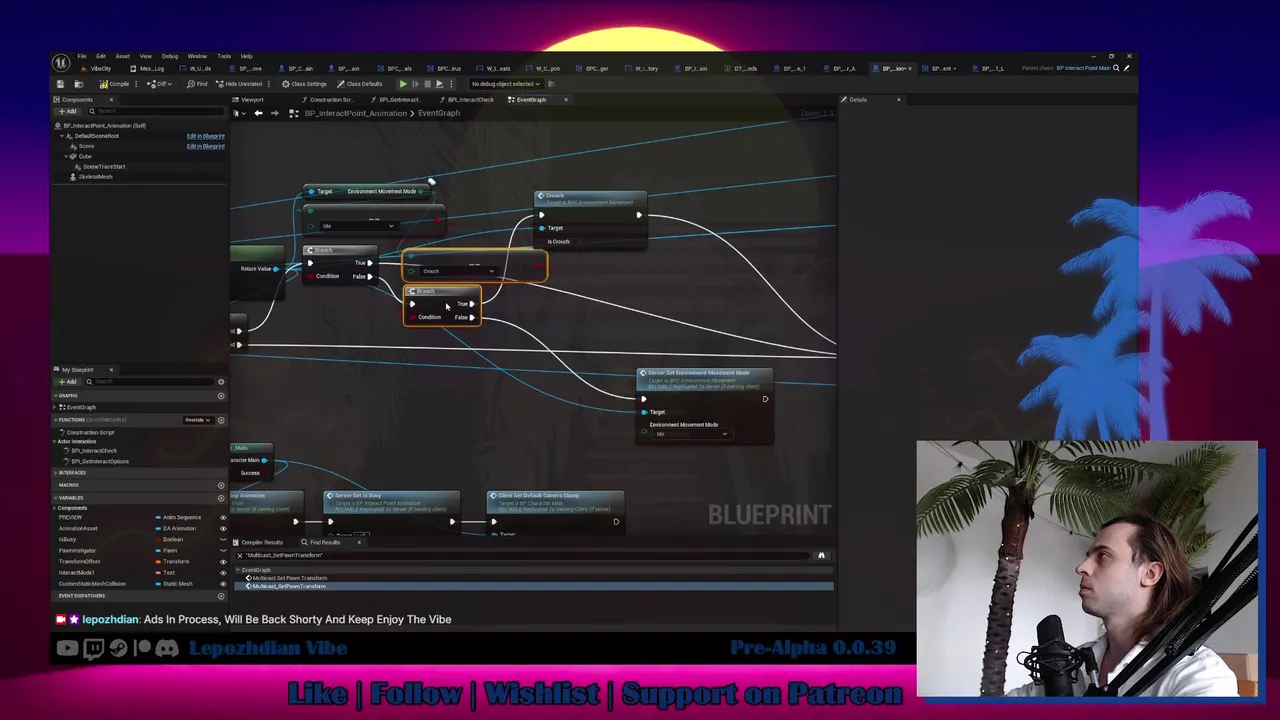Screen dimensions: 1280x720
Task: Toggle Hide Unrelated nodes
Action: click(239, 84)
